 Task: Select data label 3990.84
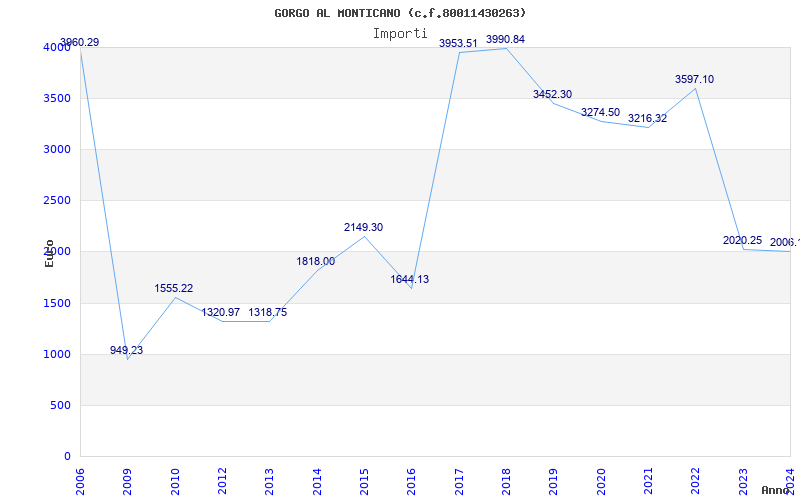[x=506, y=39]
